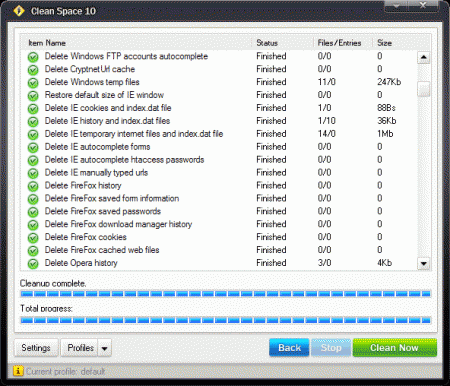Click the Clean Space 10 app logo icon

[19, 11]
